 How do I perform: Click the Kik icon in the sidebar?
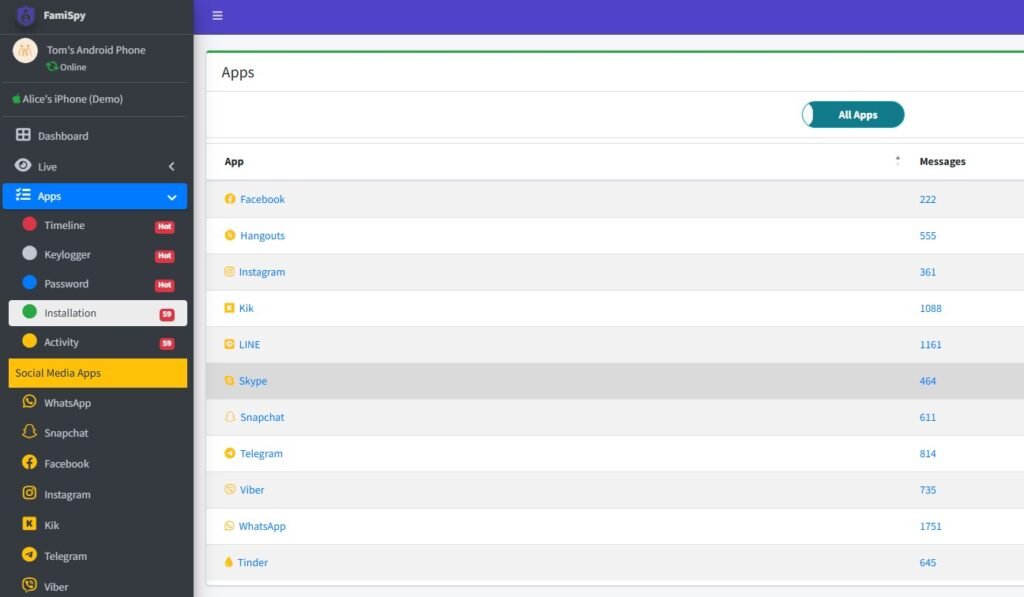click(x=29, y=523)
